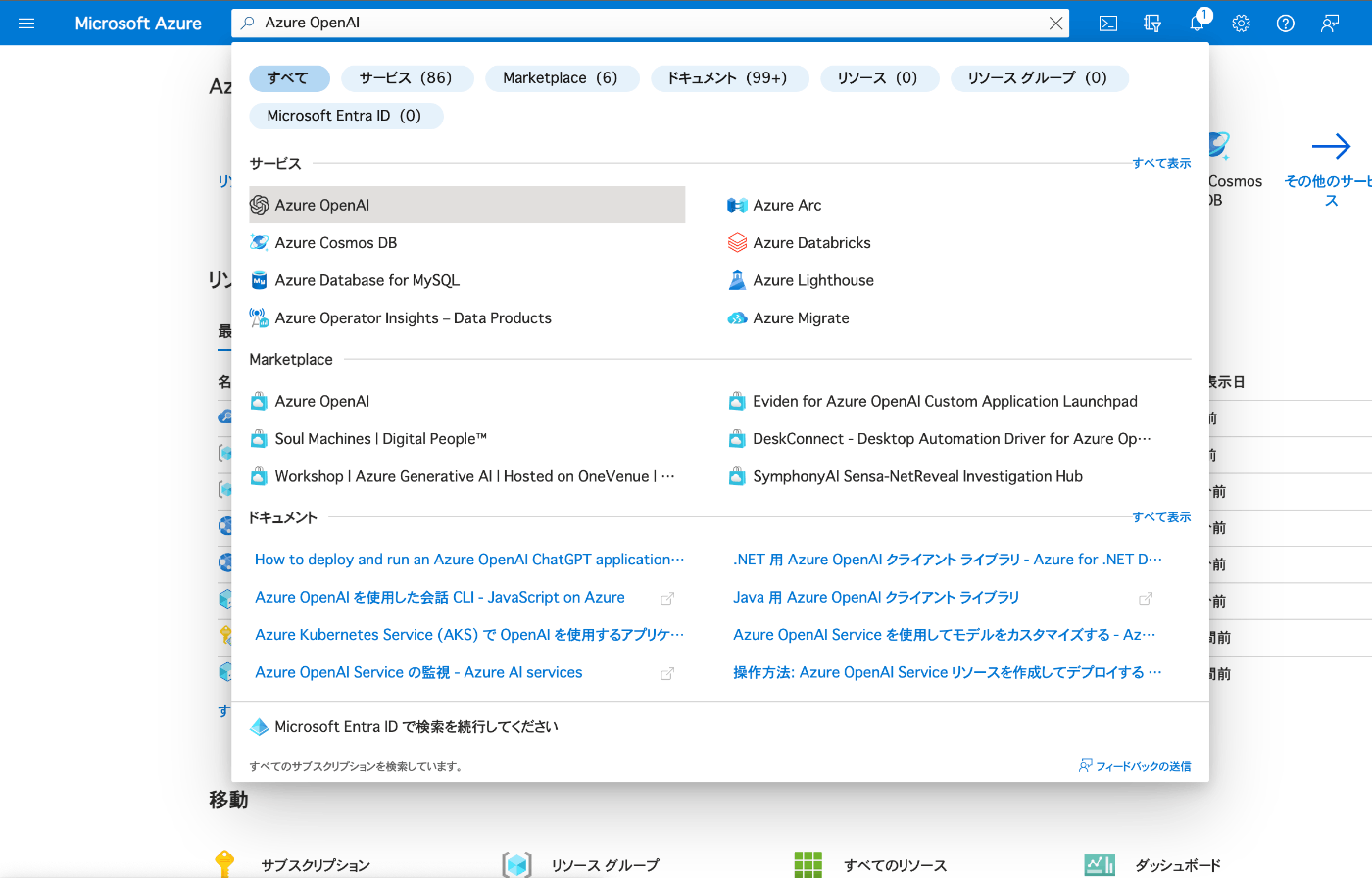Viewport: 1372px width, 878px height.
Task: Click the Microsoft Entra ID diamond icon
Action: pyautogui.click(x=260, y=727)
